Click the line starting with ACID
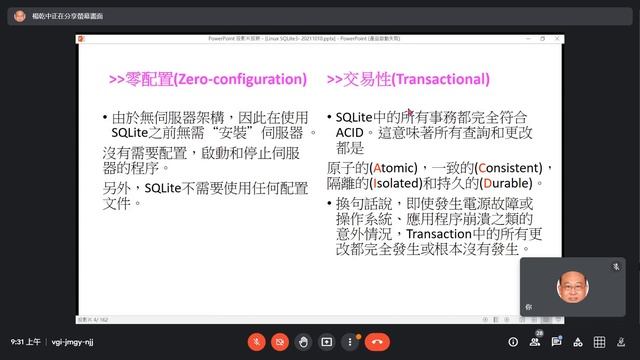Screen dimensions: 640x360 [x=434, y=133]
